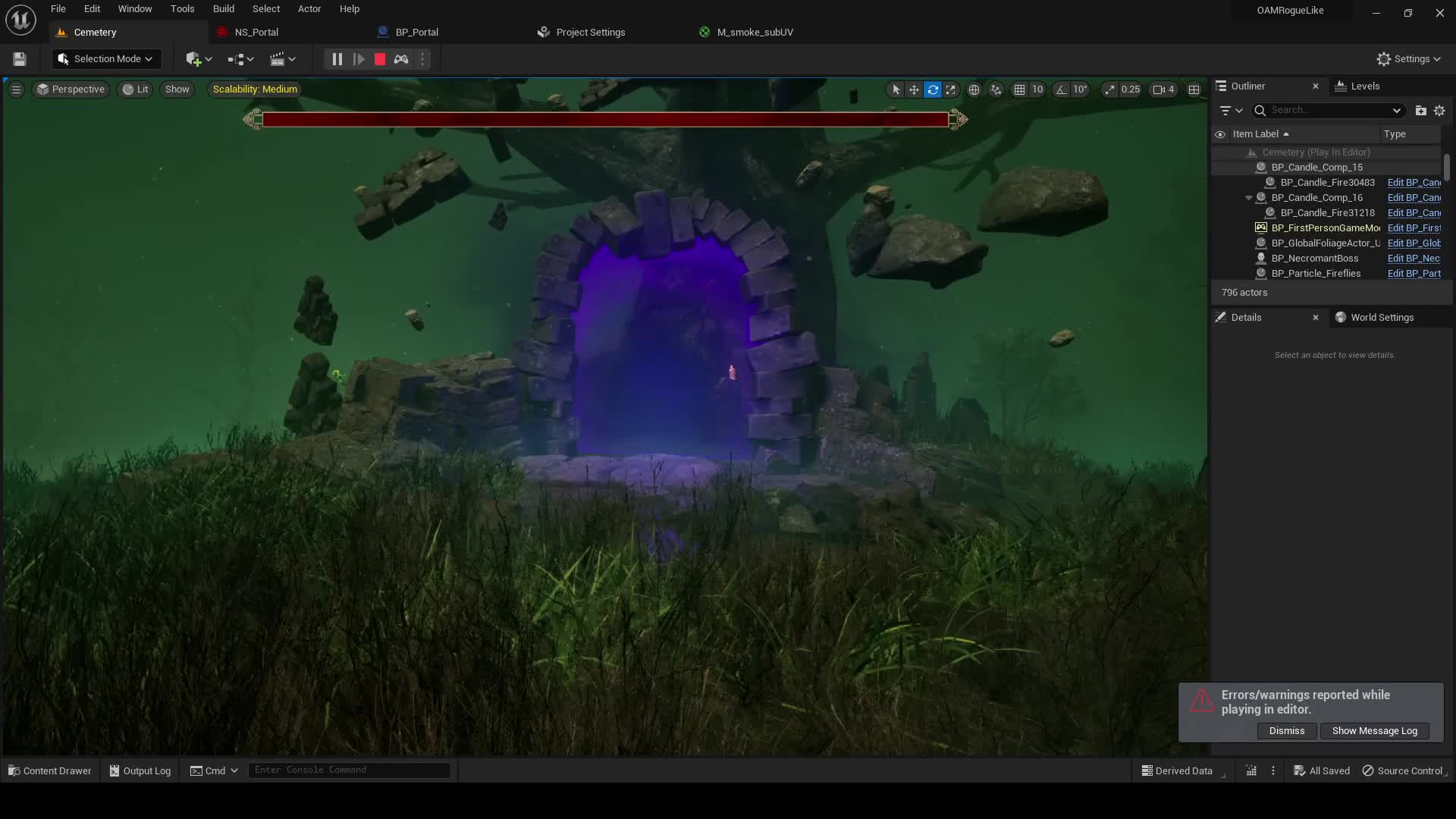The height and width of the screenshot is (819, 1456).
Task: Open the Outliner settings gear
Action: point(1439,111)
